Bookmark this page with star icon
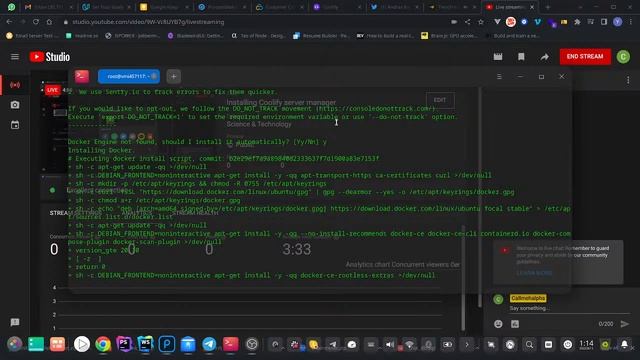 (x=481, y=22)
